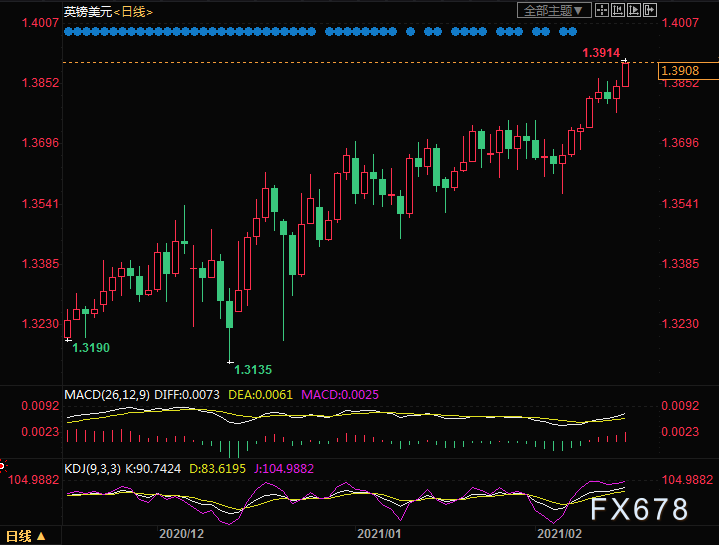
Task: Select the 1.3914 high price marker
Action: (601, 53)
